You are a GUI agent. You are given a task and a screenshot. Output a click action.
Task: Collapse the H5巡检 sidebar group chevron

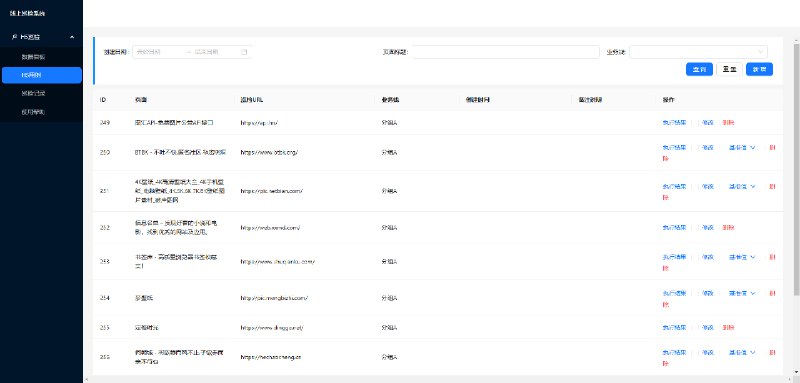click(72, 37)
